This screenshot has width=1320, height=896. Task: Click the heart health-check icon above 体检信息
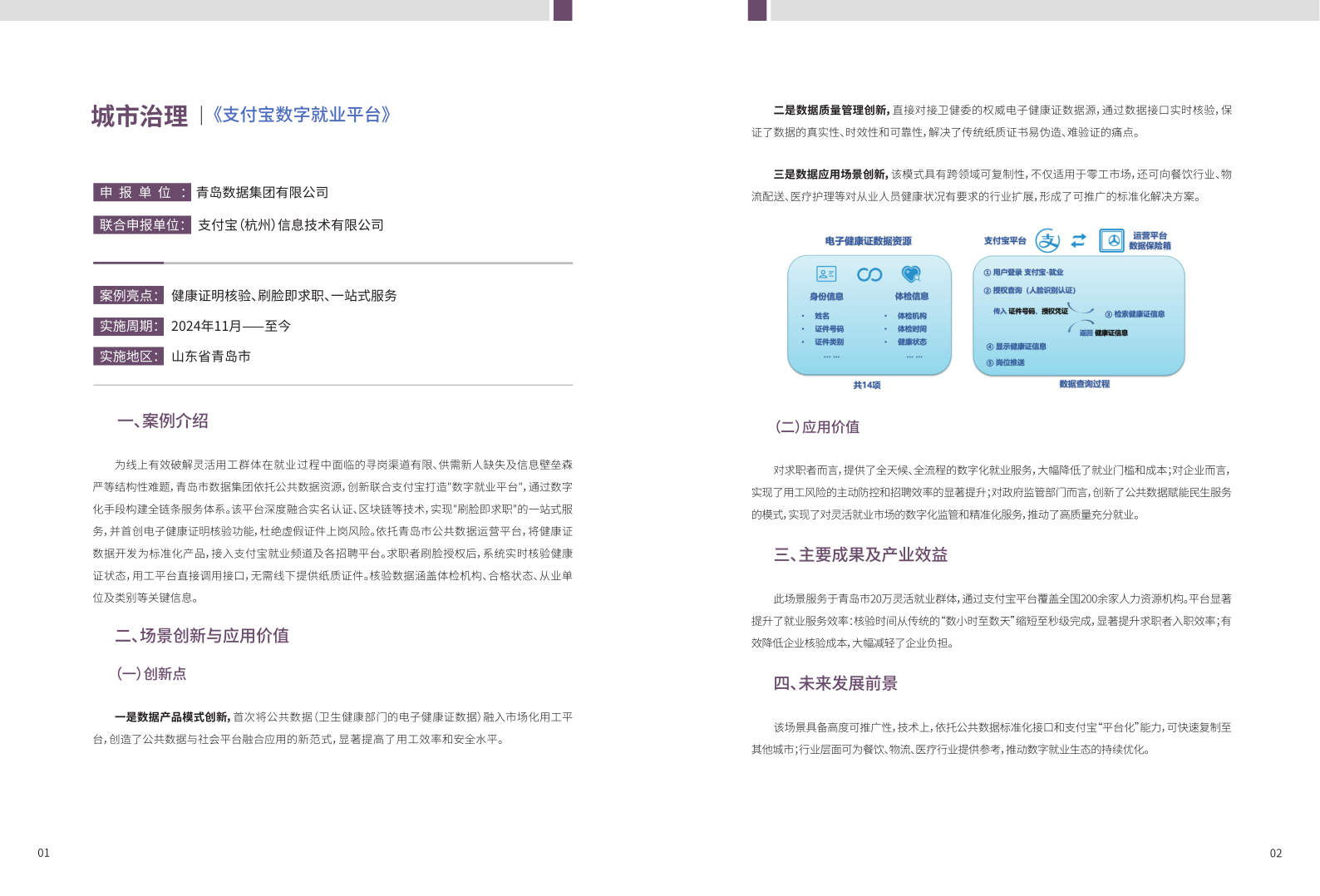pos(911,274)
